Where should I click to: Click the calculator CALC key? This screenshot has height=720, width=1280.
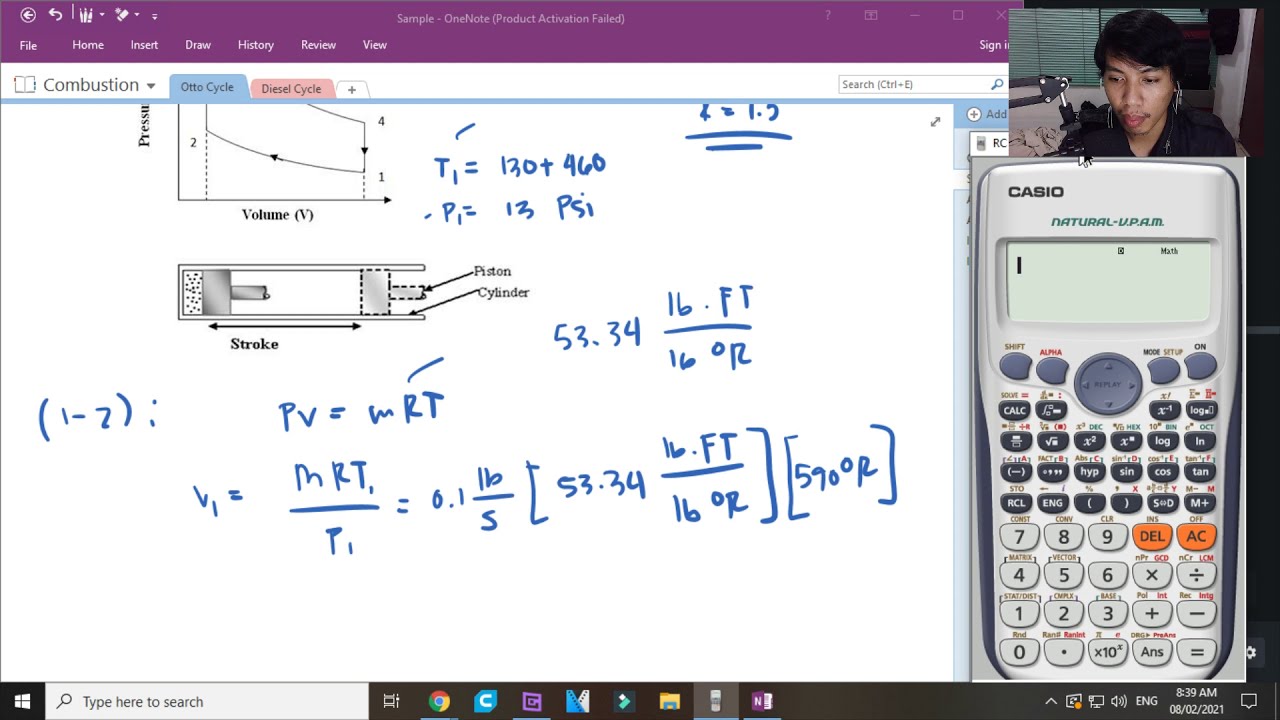pos(1014,410)
